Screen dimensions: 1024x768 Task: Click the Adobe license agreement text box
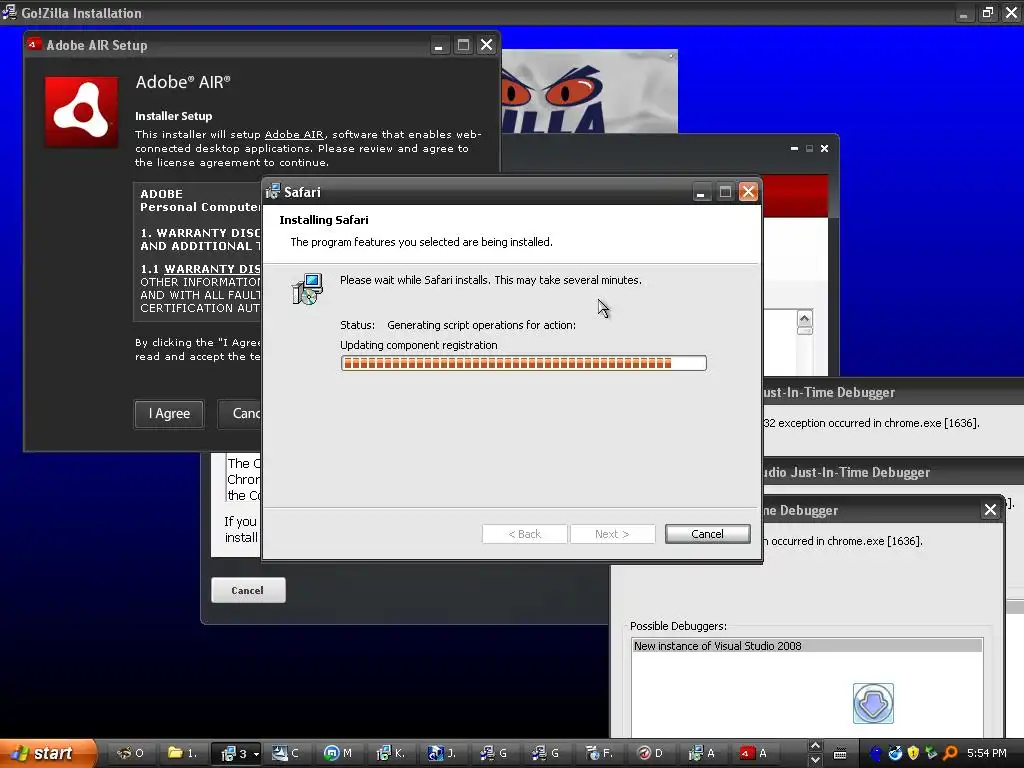(198, 252)
